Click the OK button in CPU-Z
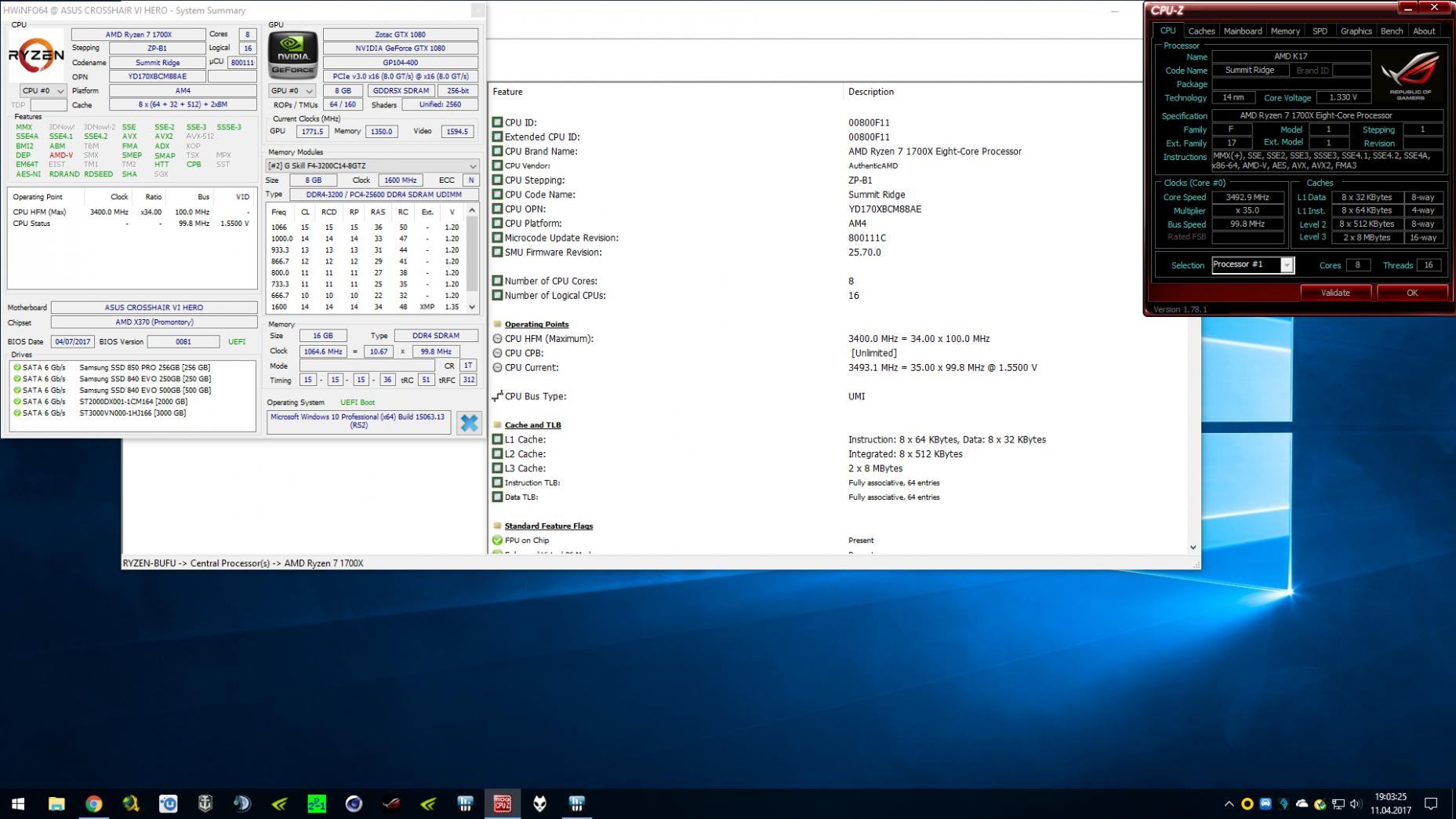The height and width of the screenshot is (819, 1456). (1411, 293)
